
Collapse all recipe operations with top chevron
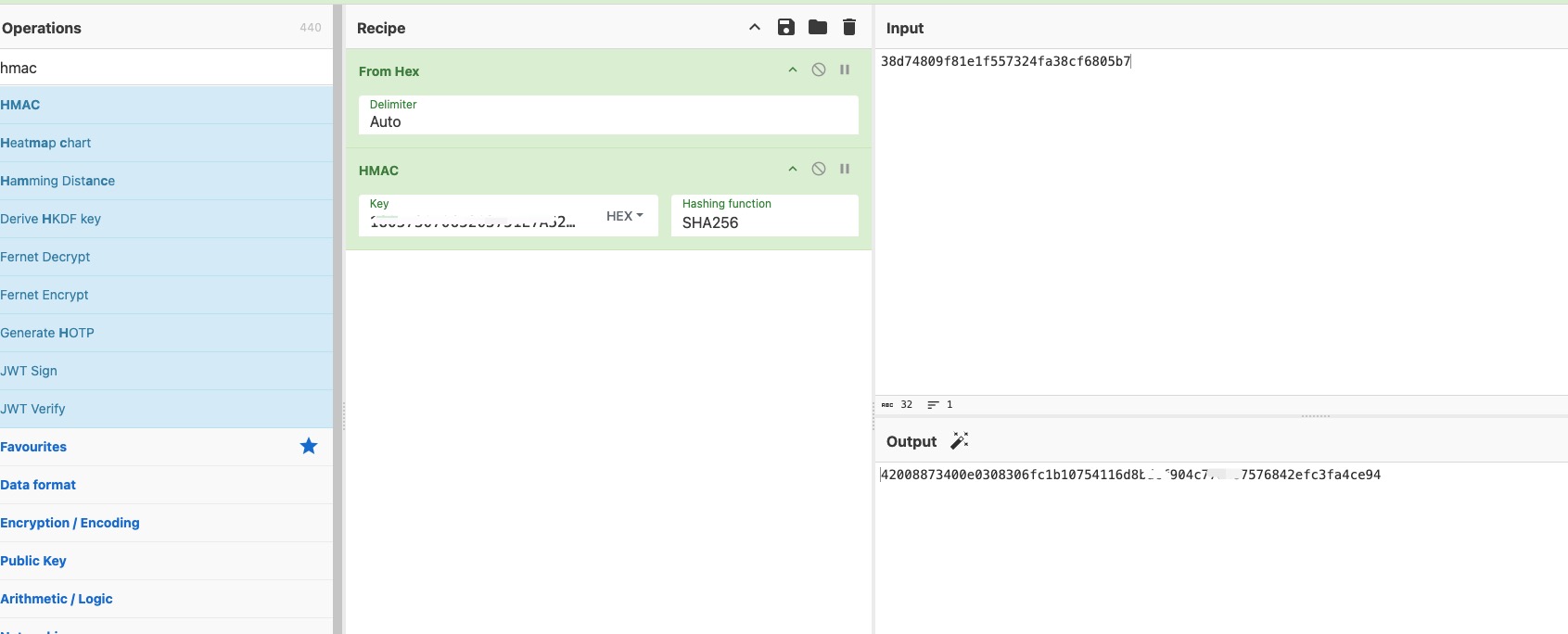[x=755, y=27]
